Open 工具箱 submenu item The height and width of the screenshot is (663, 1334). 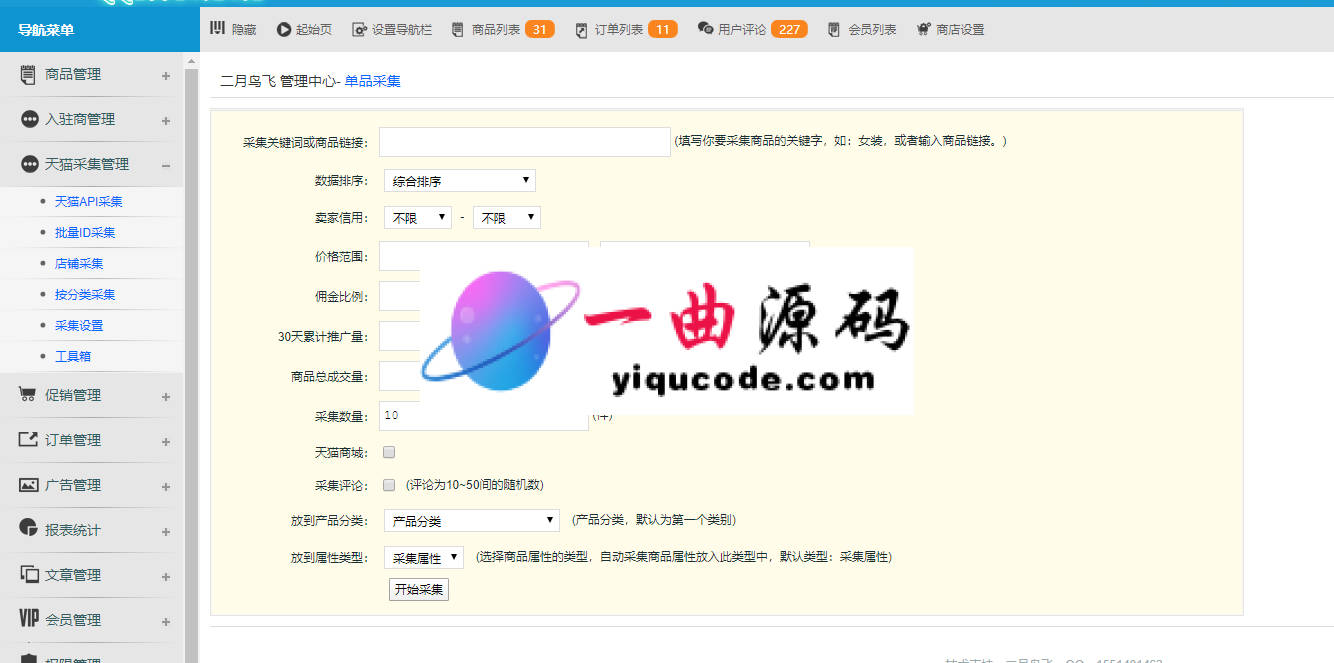click(x=73, y=356)
